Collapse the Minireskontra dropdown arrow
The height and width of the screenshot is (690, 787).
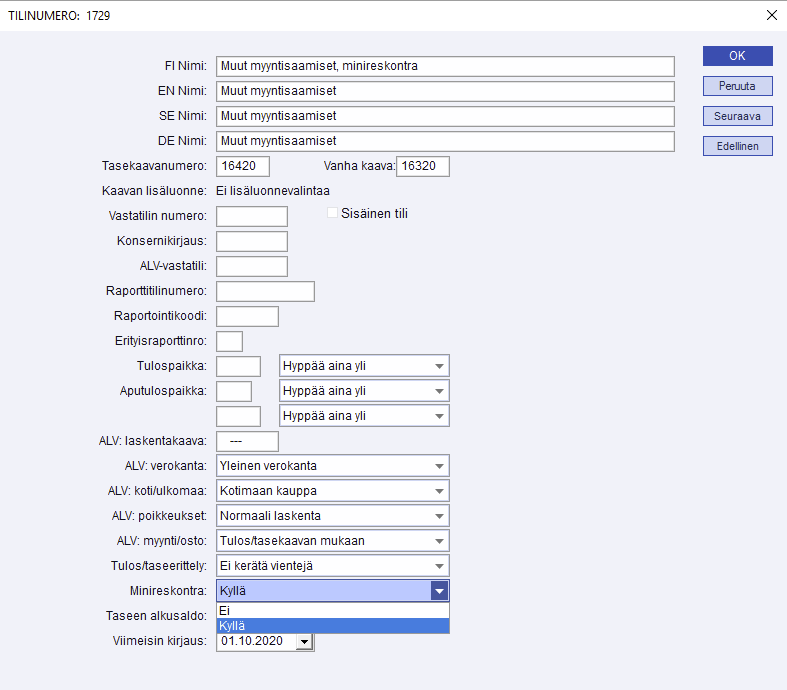(x=440, y=591)
